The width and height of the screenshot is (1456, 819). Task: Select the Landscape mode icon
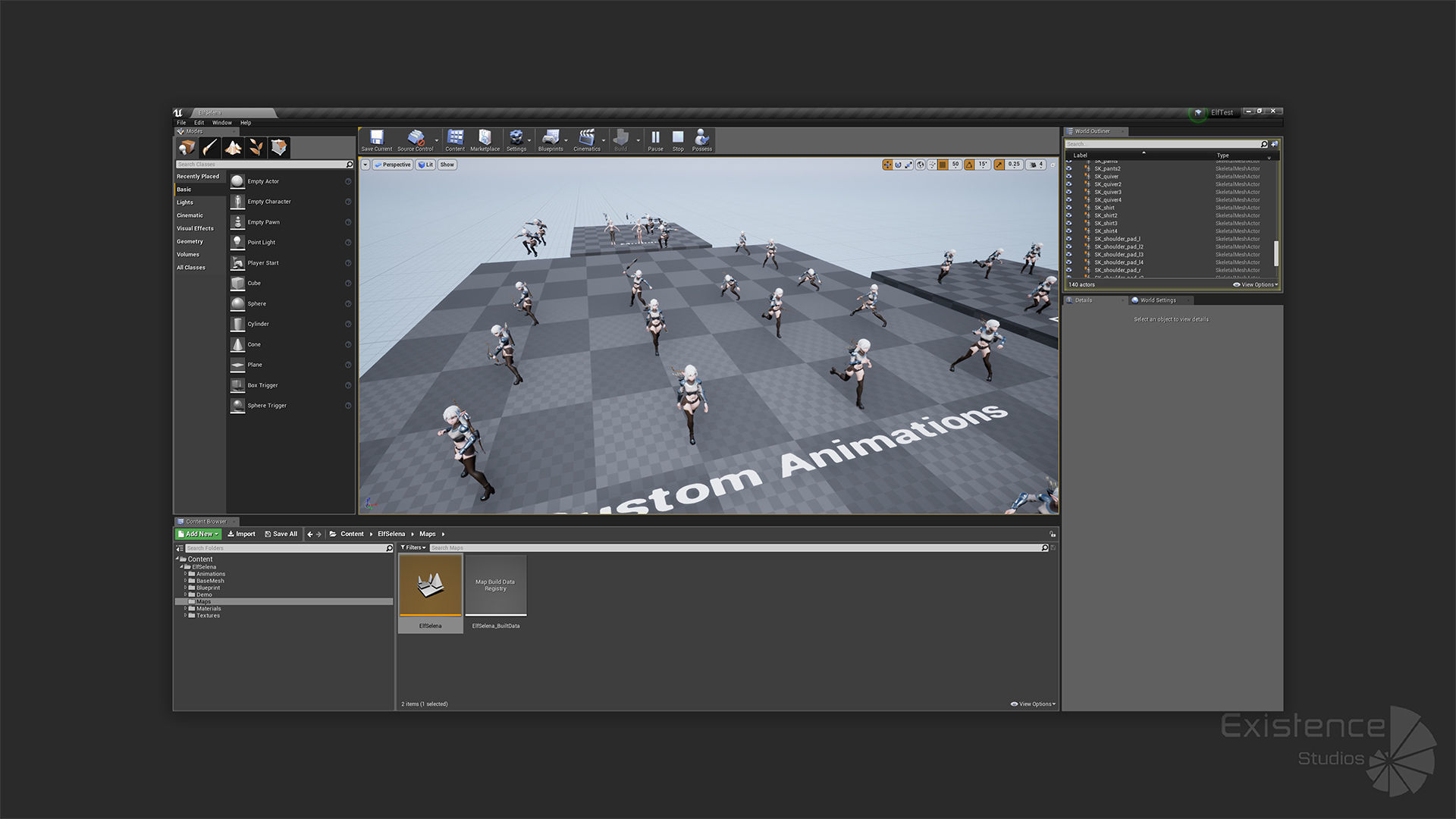(233, 147)
